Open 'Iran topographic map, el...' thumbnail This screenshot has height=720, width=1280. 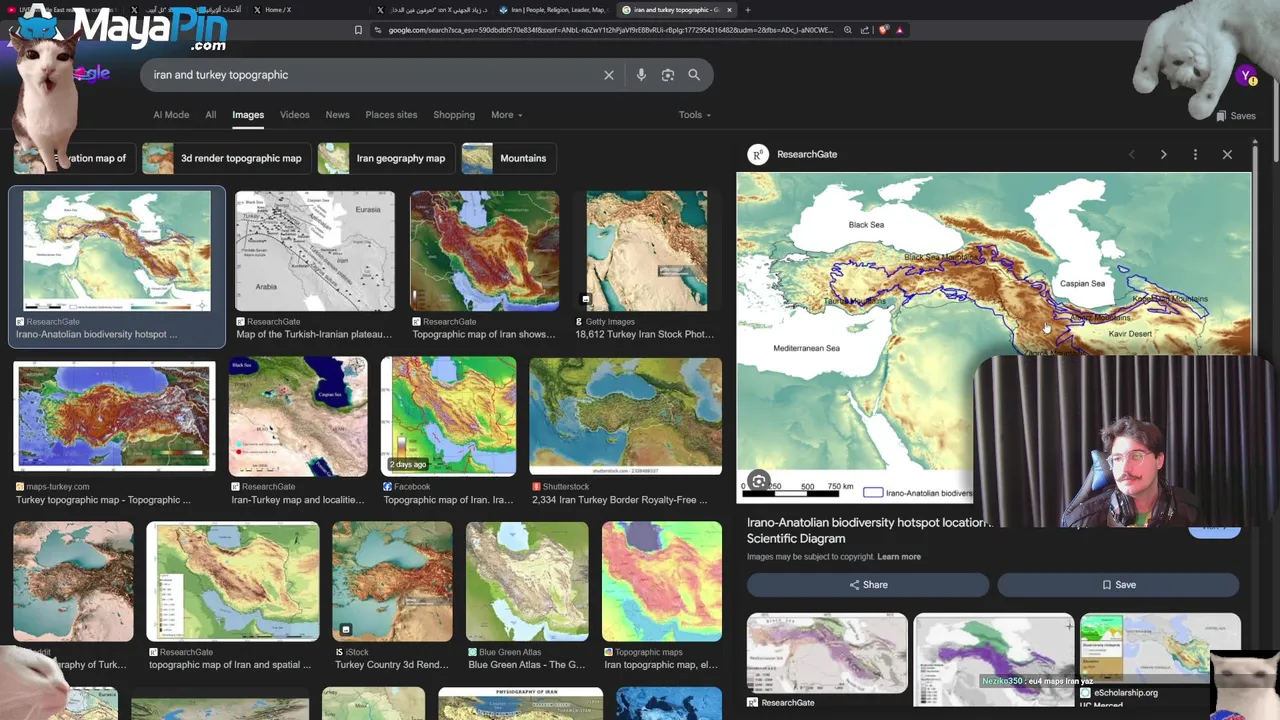(x=661, y=581)
